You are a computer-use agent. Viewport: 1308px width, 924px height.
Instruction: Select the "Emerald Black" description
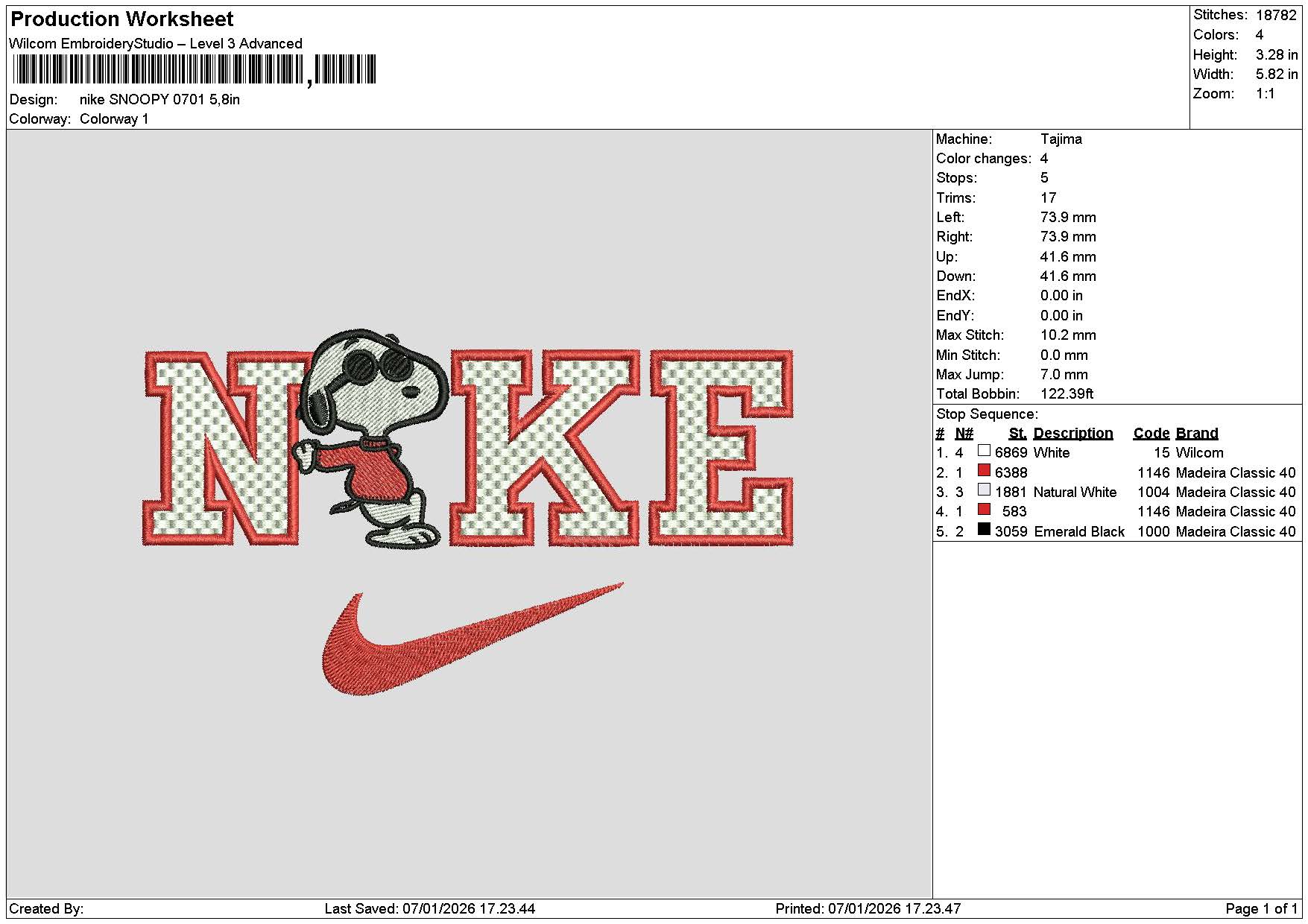[x=1079, y=532]
